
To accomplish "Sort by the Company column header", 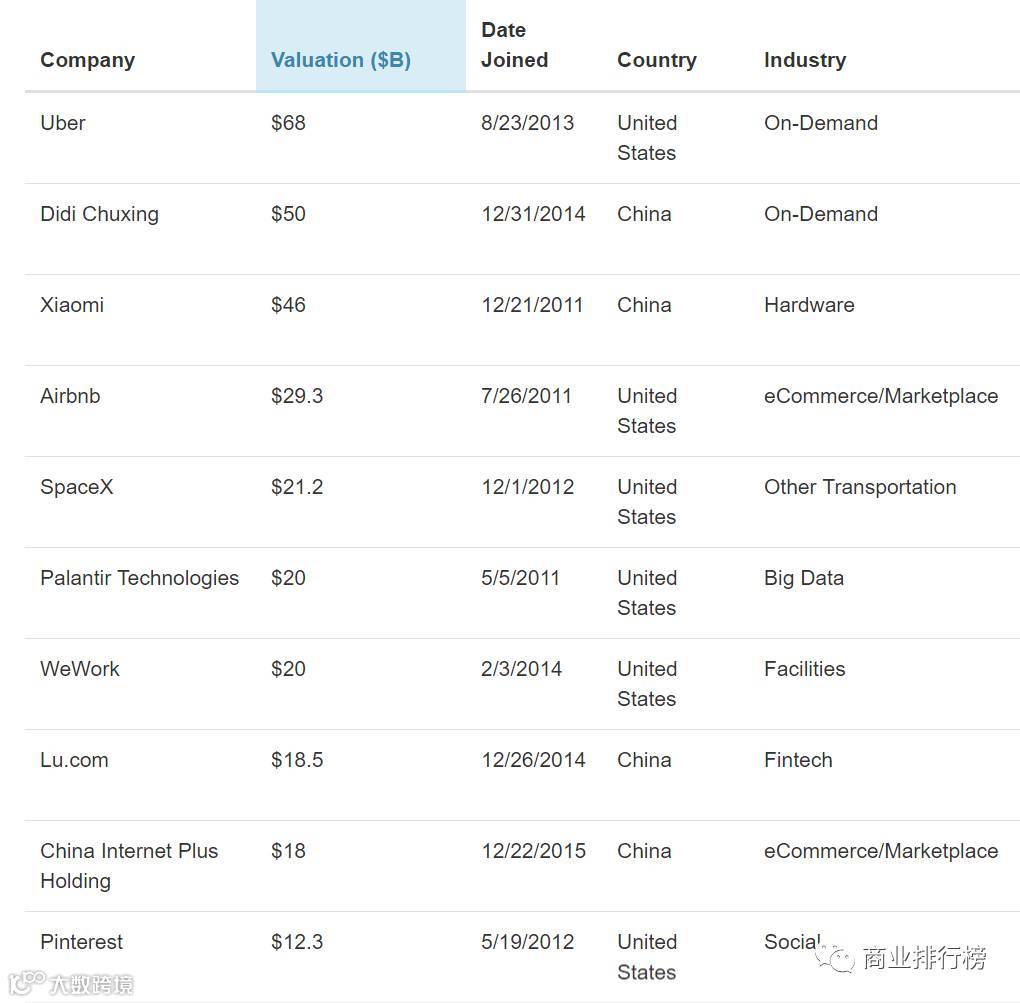I will click(88, 60).
